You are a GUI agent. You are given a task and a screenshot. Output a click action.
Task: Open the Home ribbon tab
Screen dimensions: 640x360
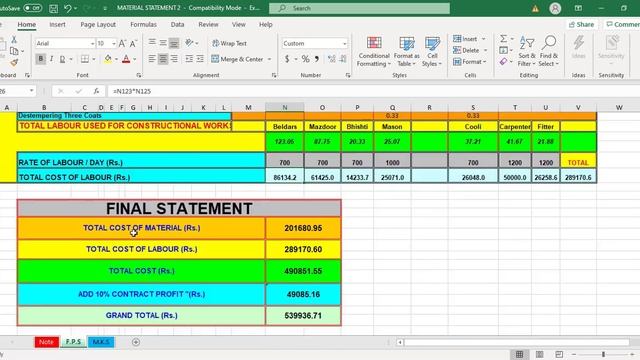click(x=27, y=24)
